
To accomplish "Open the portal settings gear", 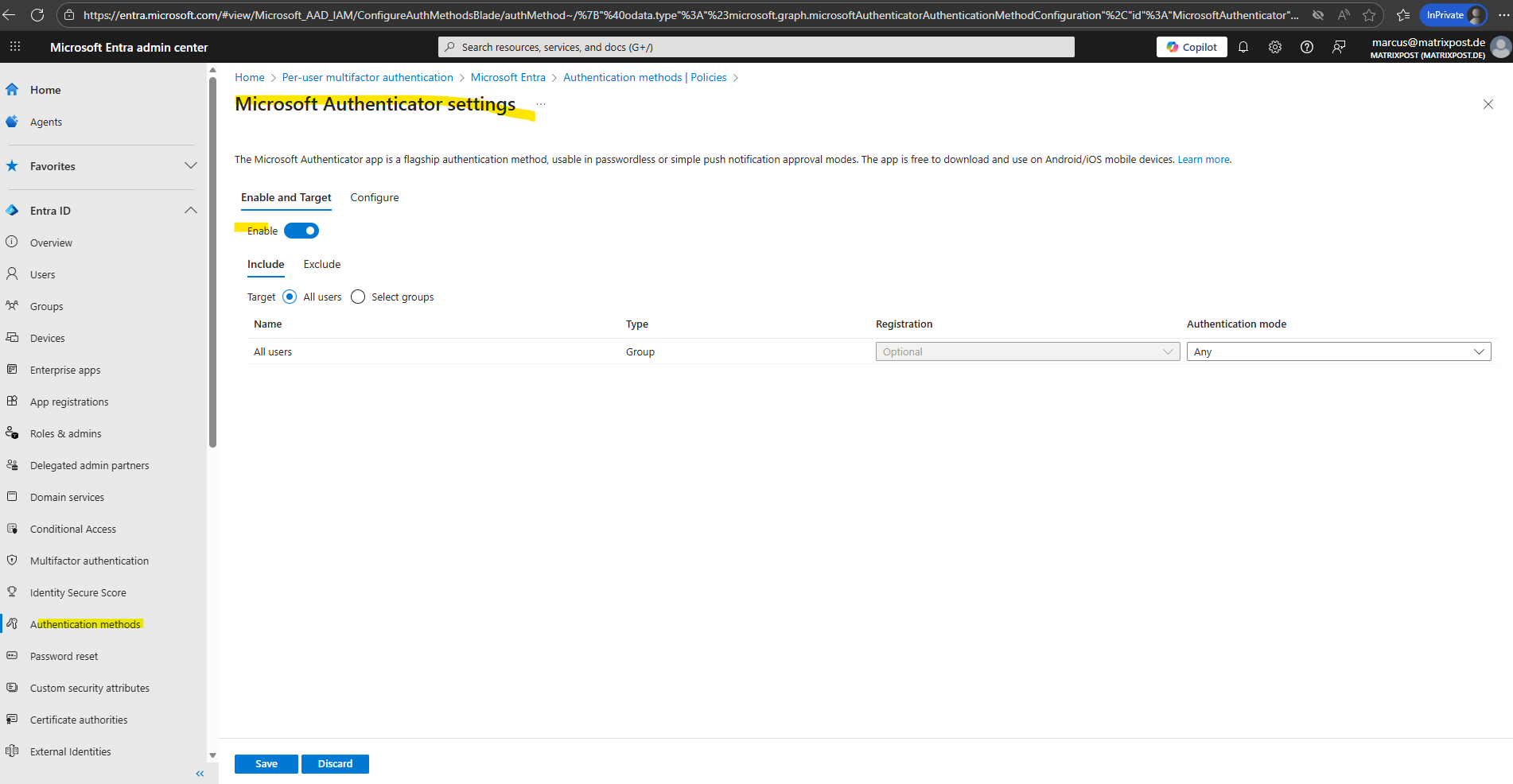I will 1275,47.
